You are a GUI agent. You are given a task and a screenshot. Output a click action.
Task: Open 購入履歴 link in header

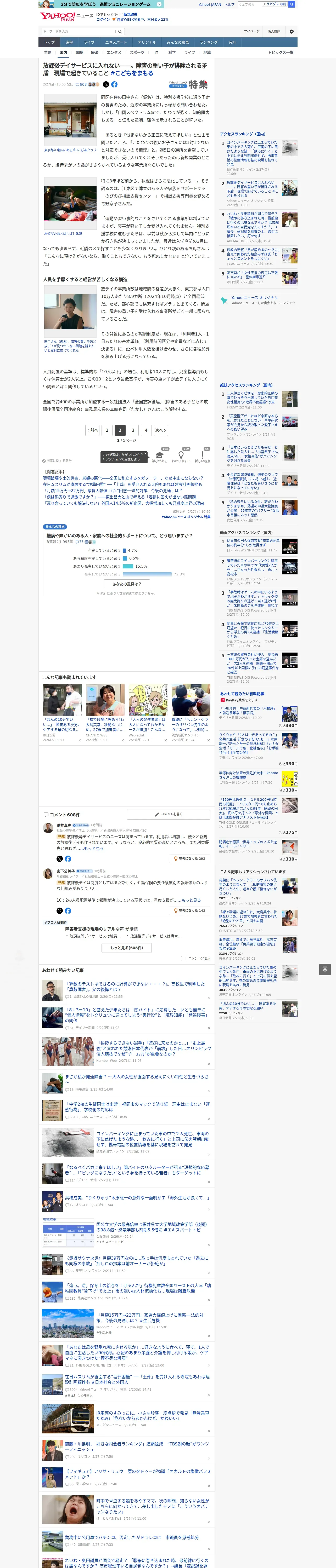274,31
